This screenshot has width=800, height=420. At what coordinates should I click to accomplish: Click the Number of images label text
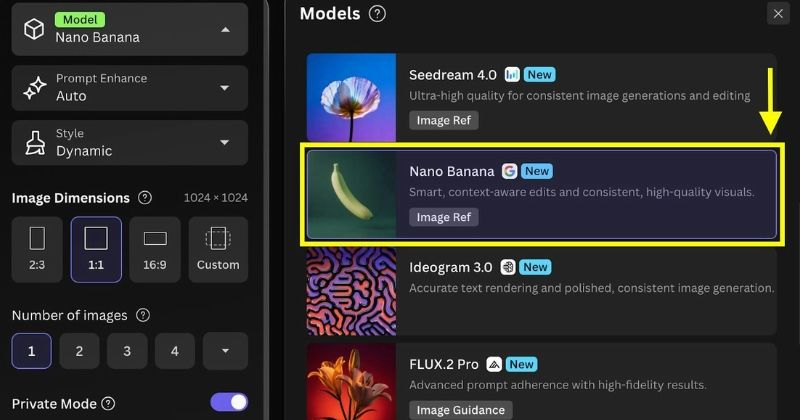click(x=69, y=315)
